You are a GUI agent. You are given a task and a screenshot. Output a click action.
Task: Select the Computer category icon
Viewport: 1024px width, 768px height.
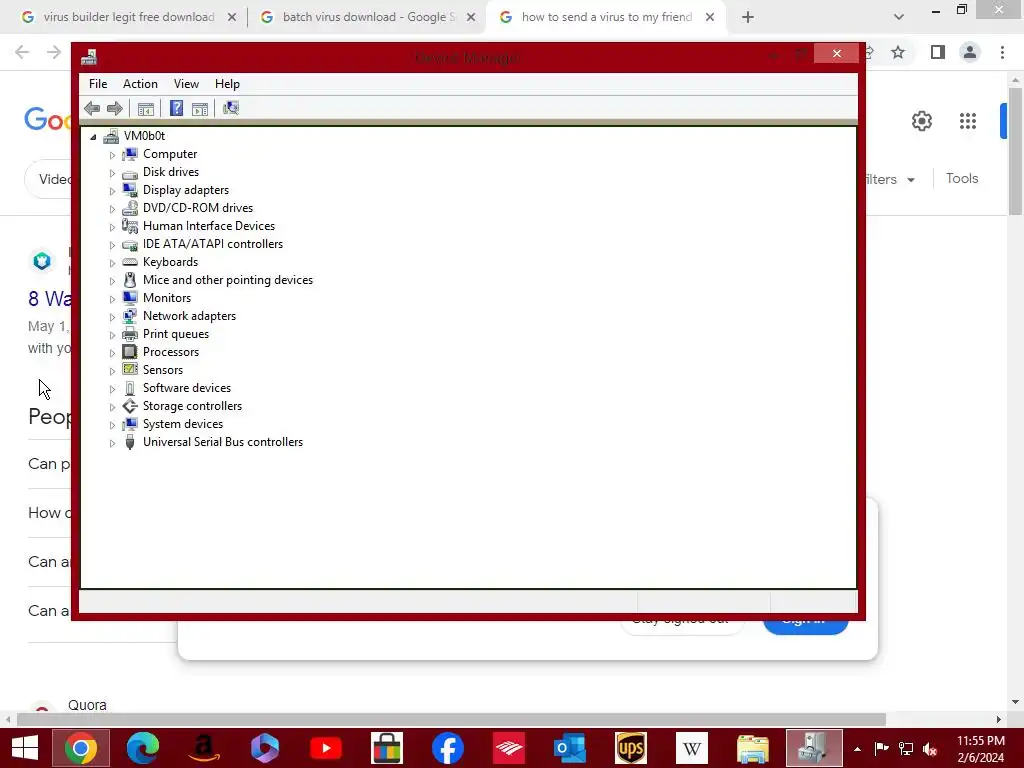pos(130,154)
